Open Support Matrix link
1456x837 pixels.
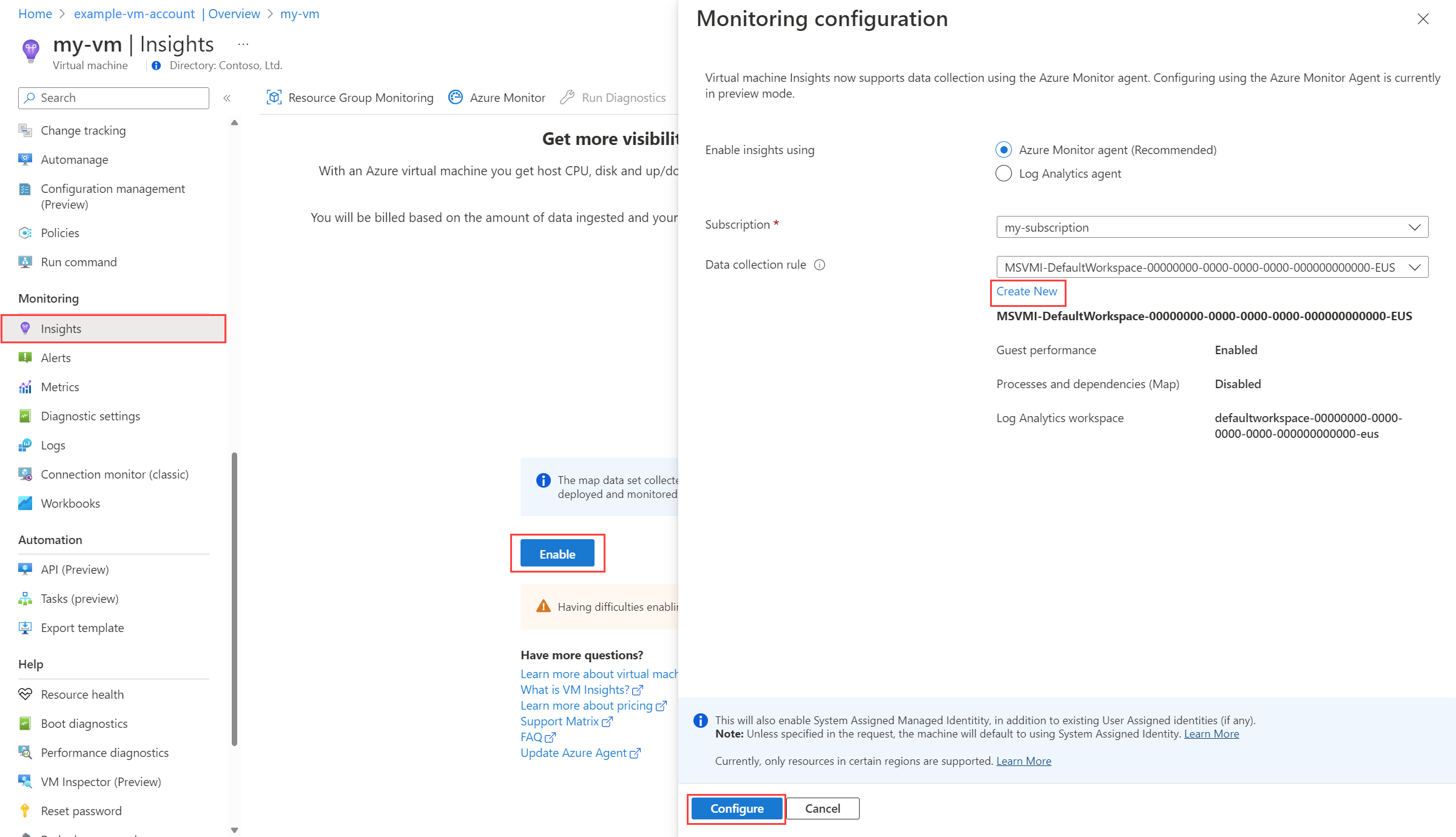(567, 722)
